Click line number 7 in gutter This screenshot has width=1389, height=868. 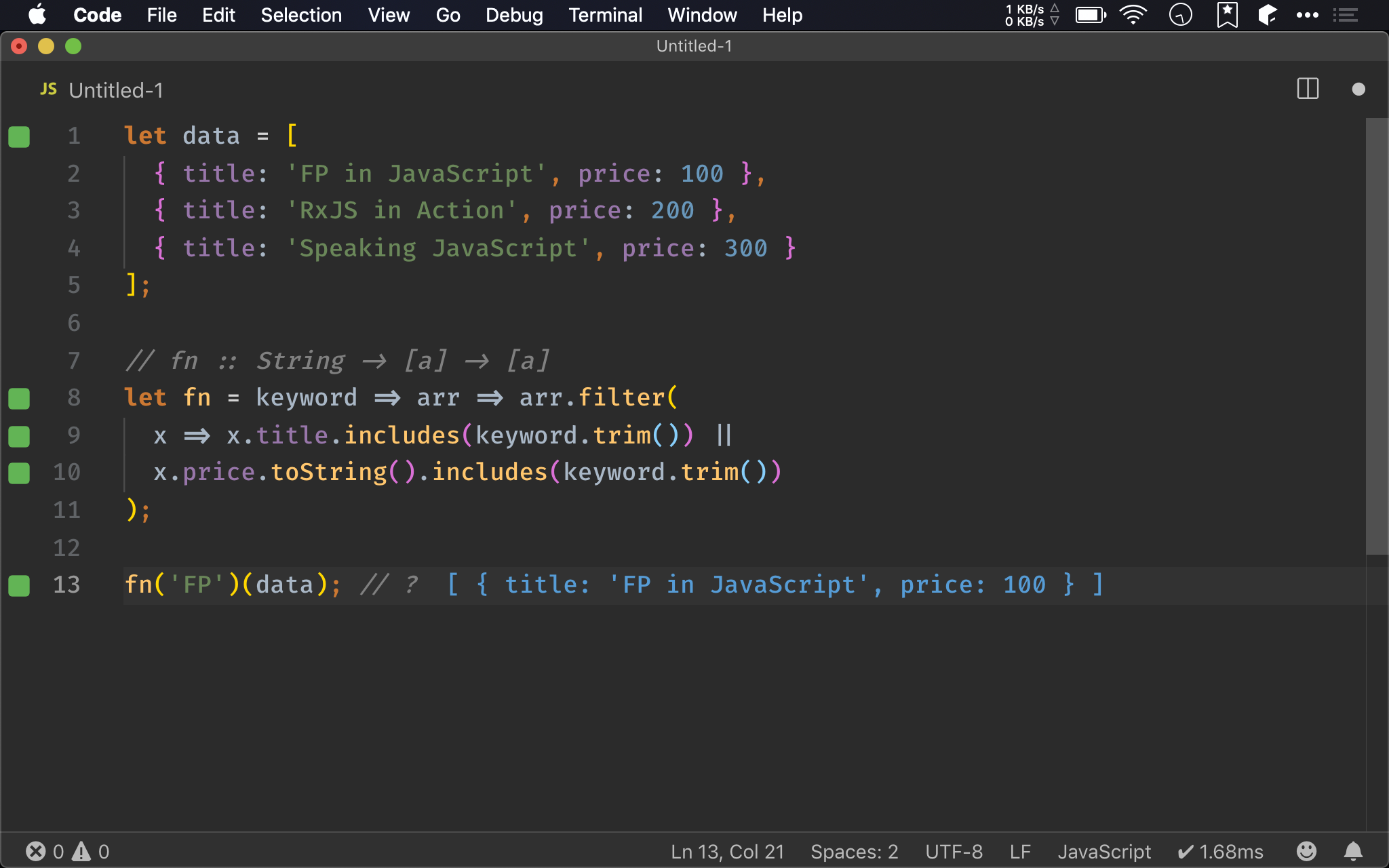(74, 360)
